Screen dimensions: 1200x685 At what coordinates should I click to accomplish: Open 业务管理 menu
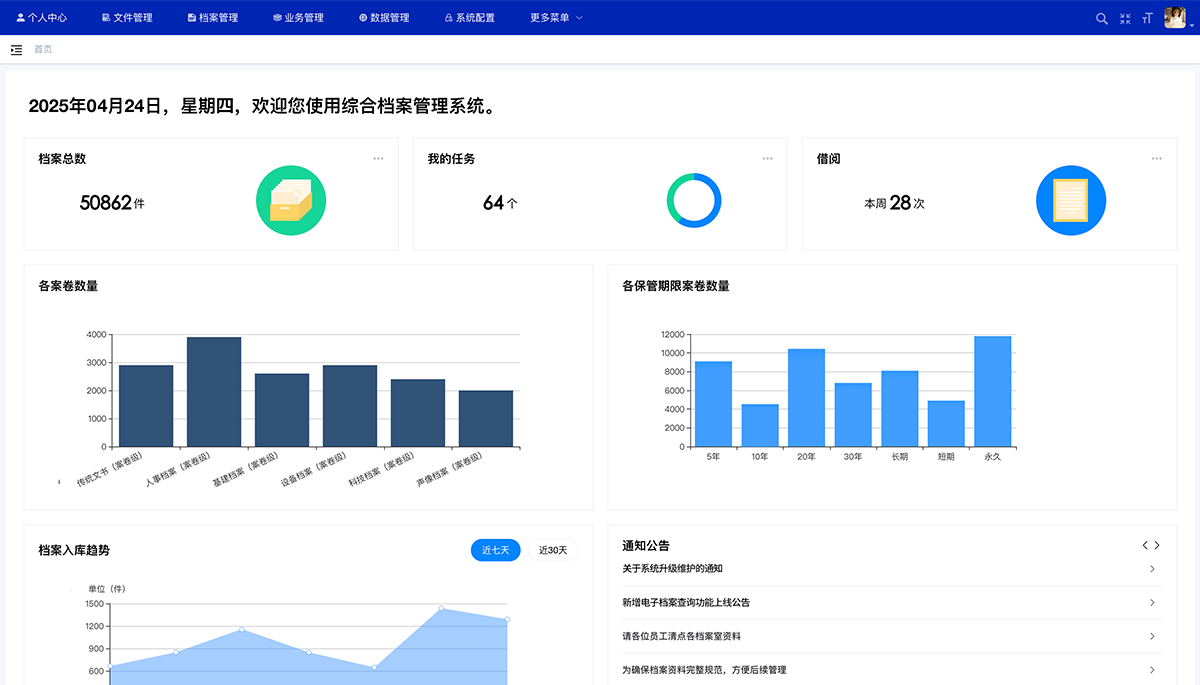pos(298,18)
